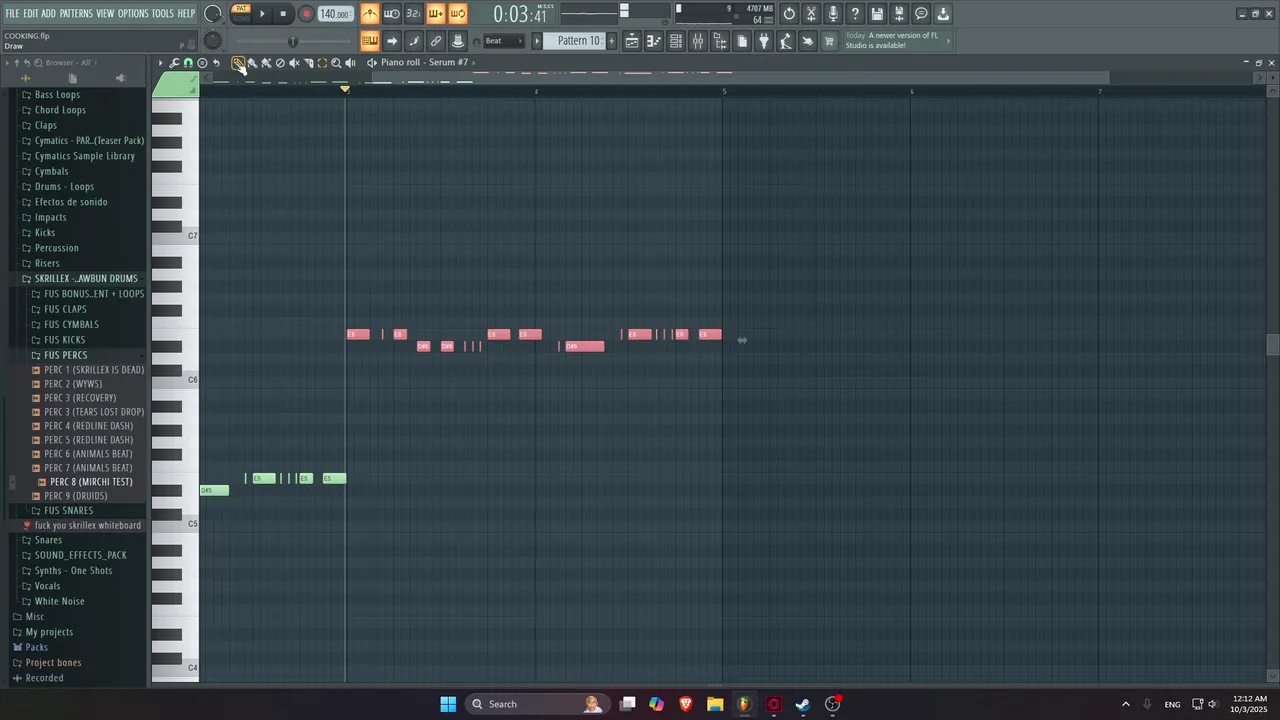Toggle wait for input before recording
The width and height of the screenshot is (1280, 720).
tap(392, 14)
